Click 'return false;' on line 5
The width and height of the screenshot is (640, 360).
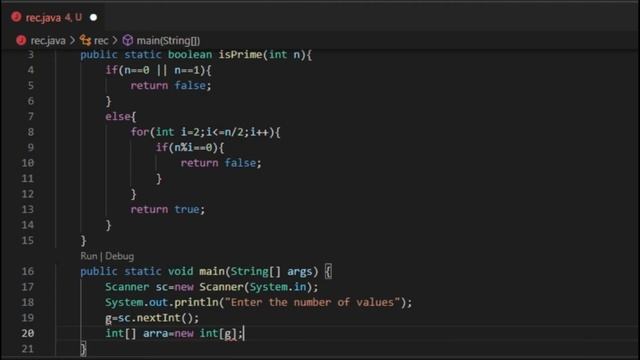point(171,86)
